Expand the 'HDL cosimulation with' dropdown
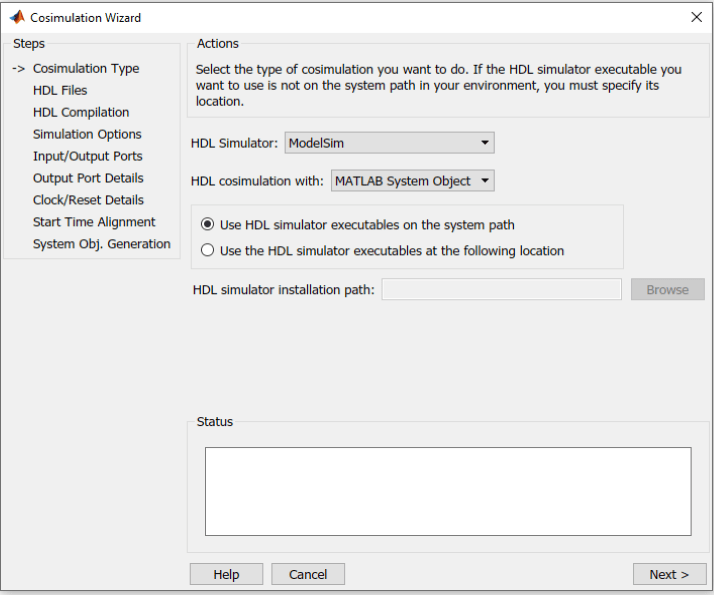This screenshot has height=595, width=714. 412,181
